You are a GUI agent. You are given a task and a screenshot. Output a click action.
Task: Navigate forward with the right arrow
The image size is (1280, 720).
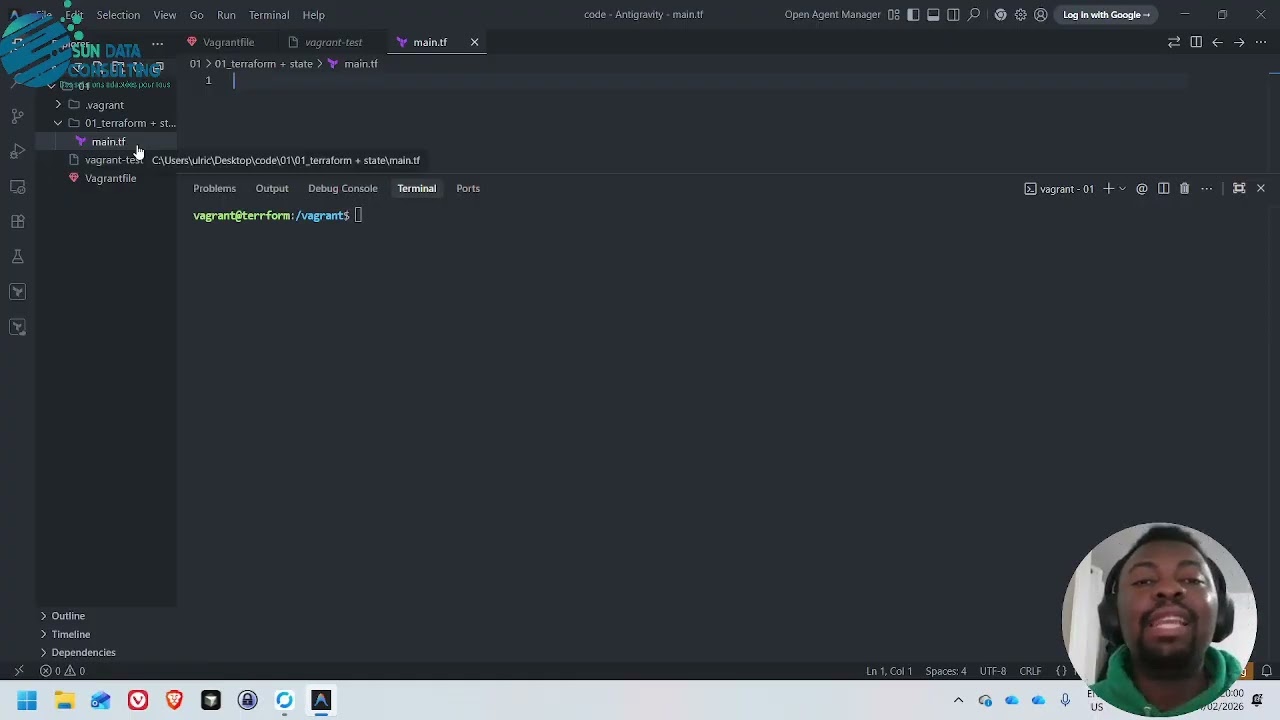(x=1239, y=42)
